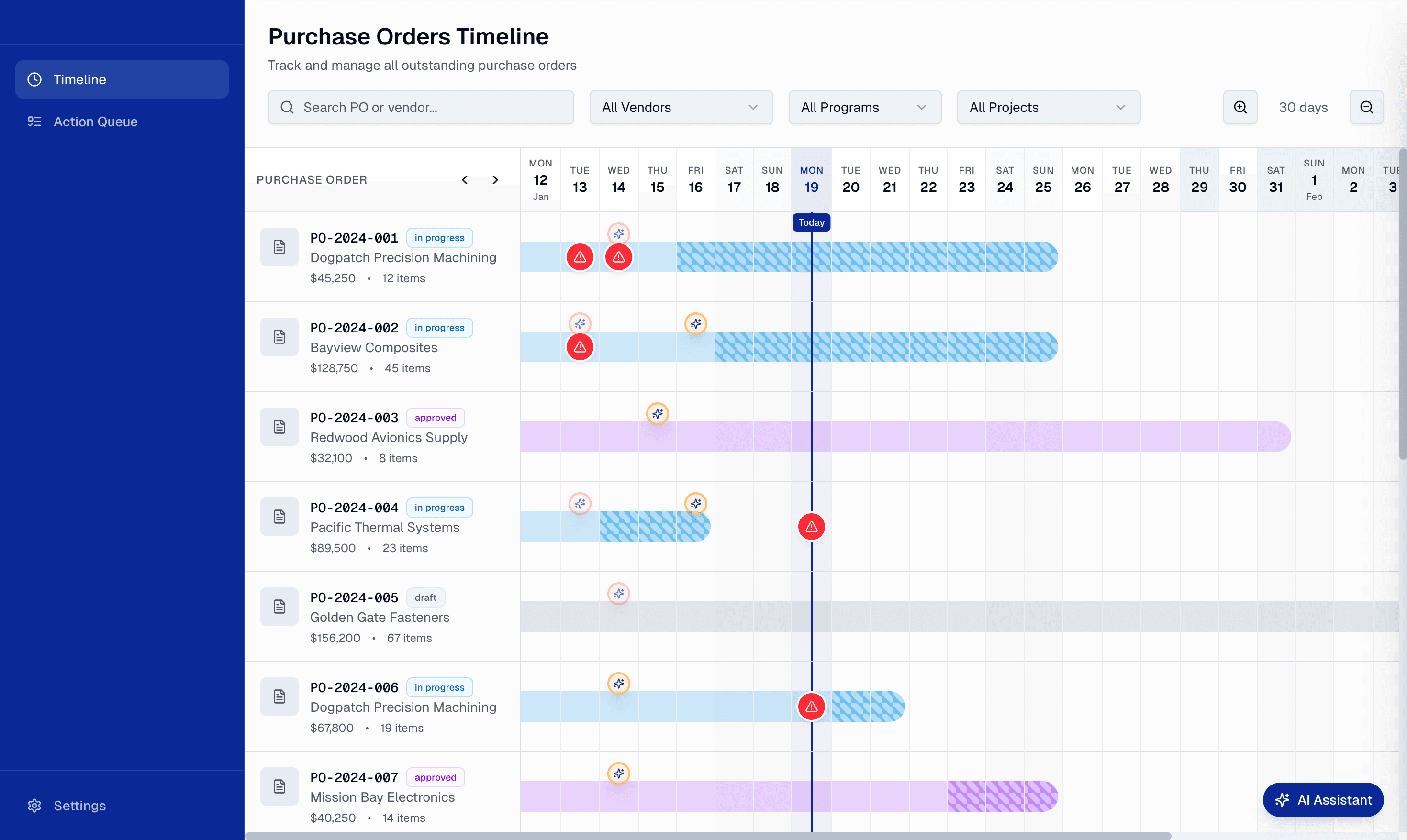Switch to the Action Queue view
Viewport: 1407px width, 840px height.
pos(95,121)
